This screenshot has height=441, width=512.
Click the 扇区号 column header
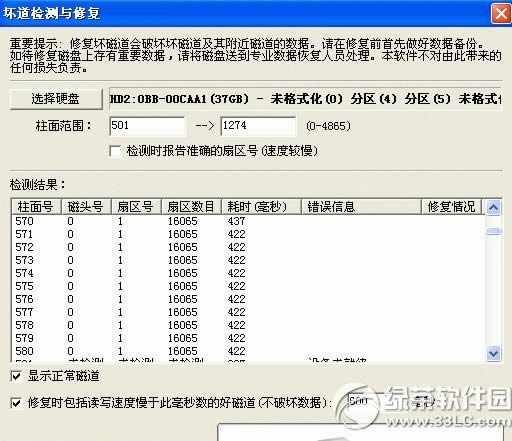pyautogui.click(x=136, y=207)
